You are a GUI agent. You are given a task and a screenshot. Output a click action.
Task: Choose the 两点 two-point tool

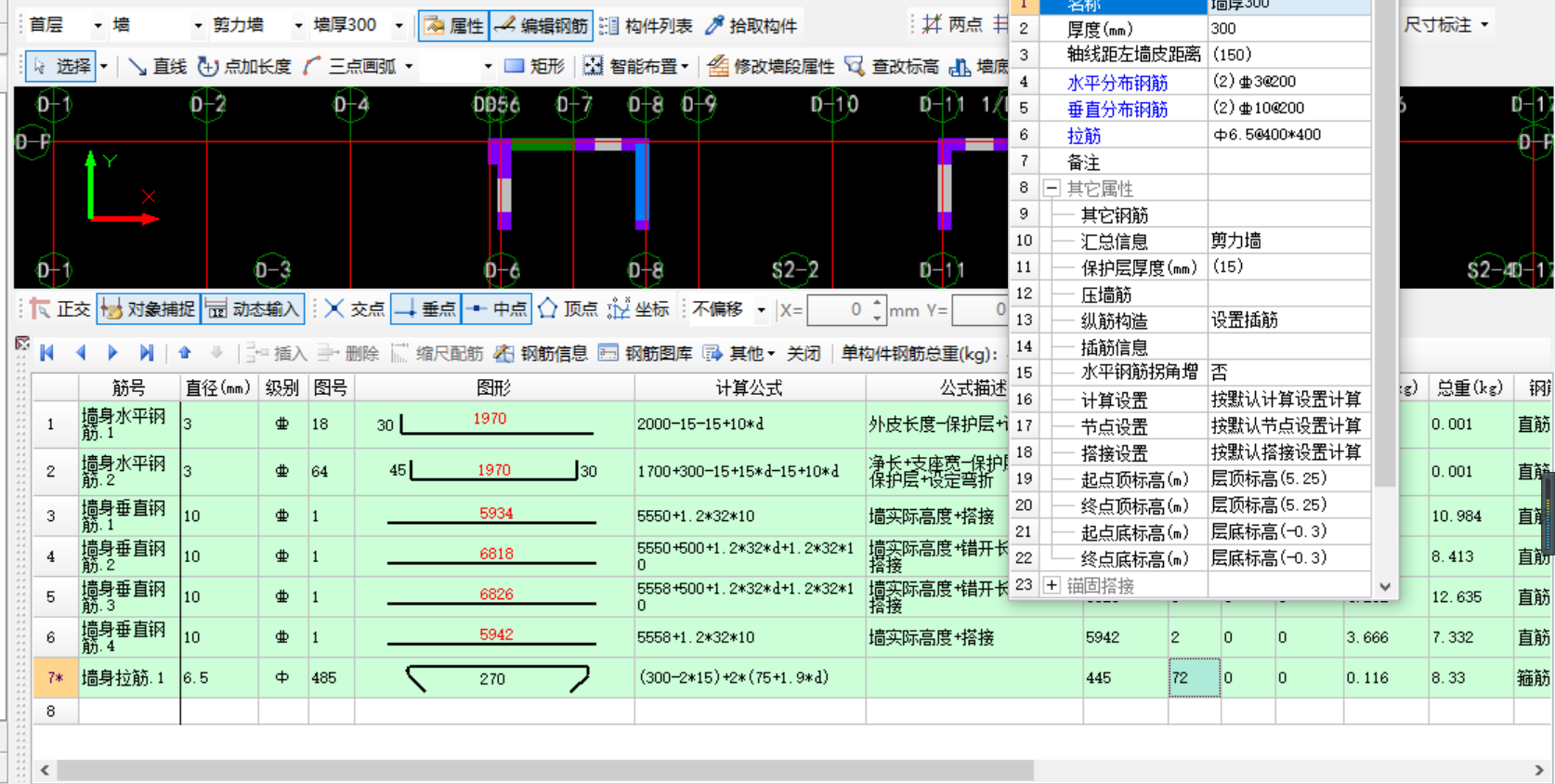click(x=952, y=24)
